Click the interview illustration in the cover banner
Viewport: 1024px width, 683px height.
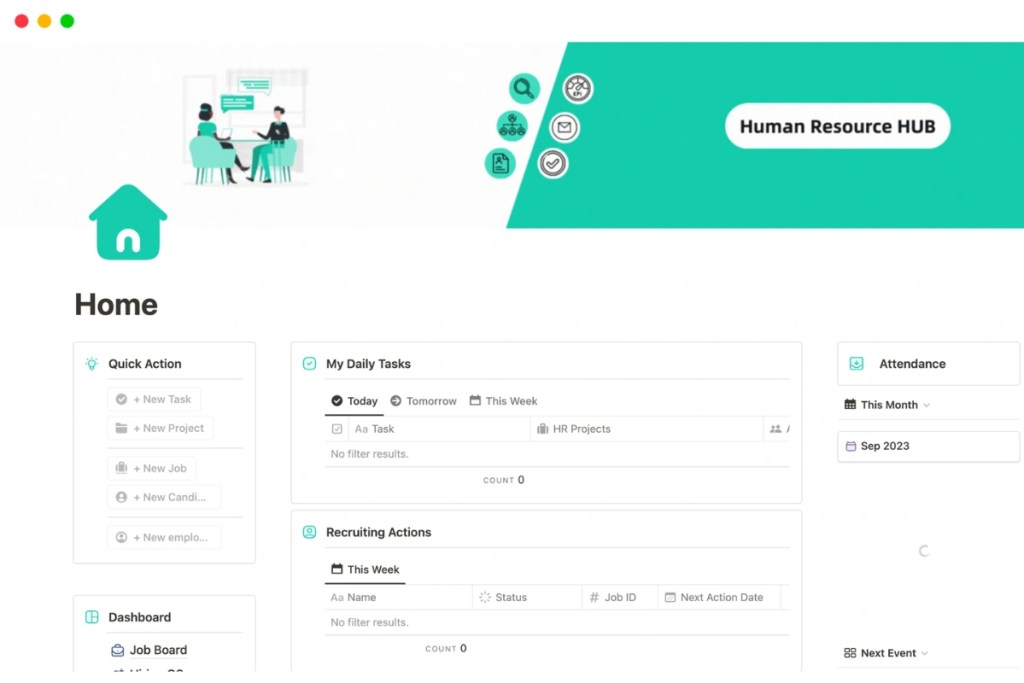click(245, 127)
